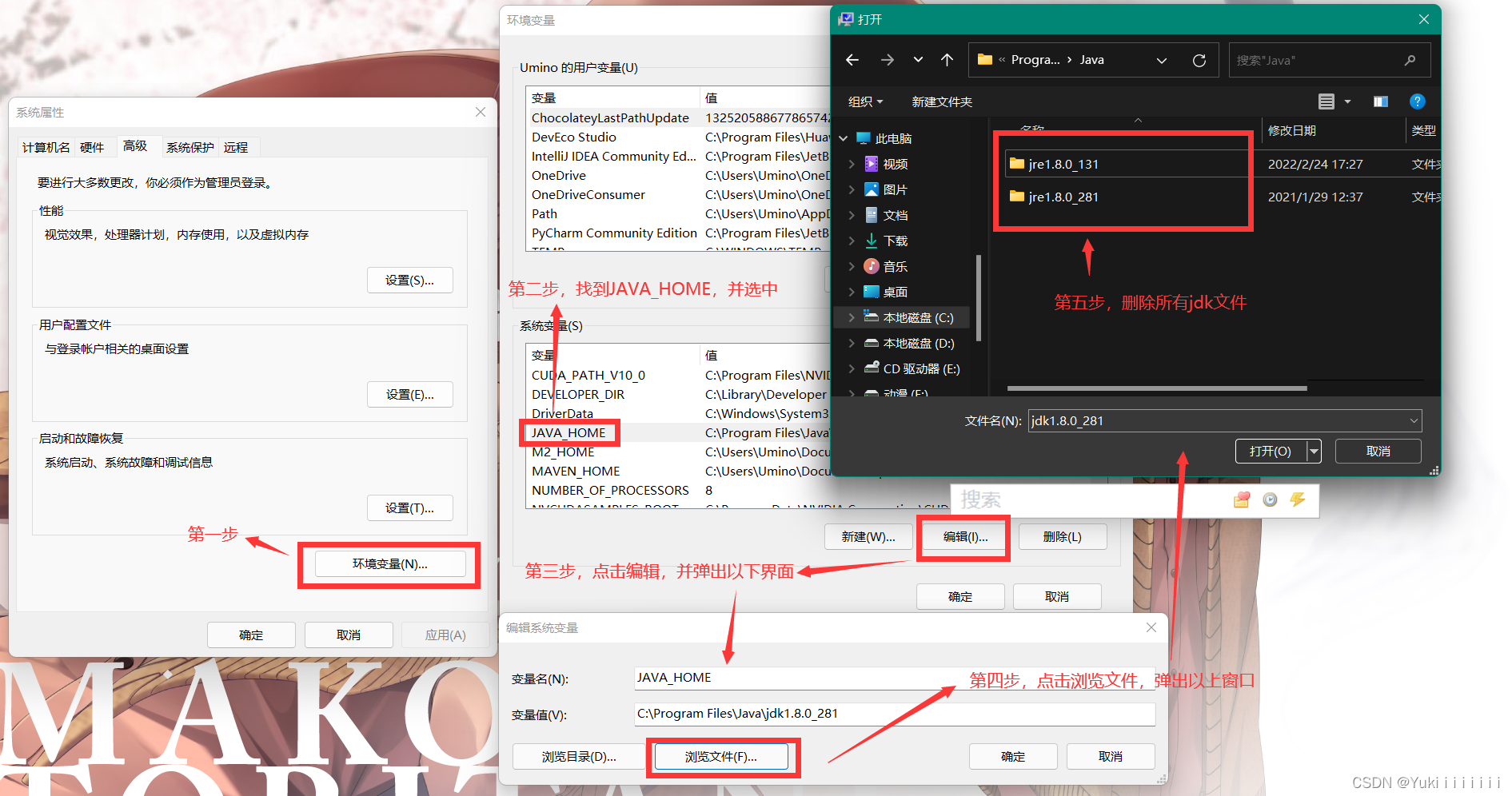The height and width of the screenshot is (796, 1512).
Task: Select Documents (文档) in the navigation tree
Action: click(895, 215)
